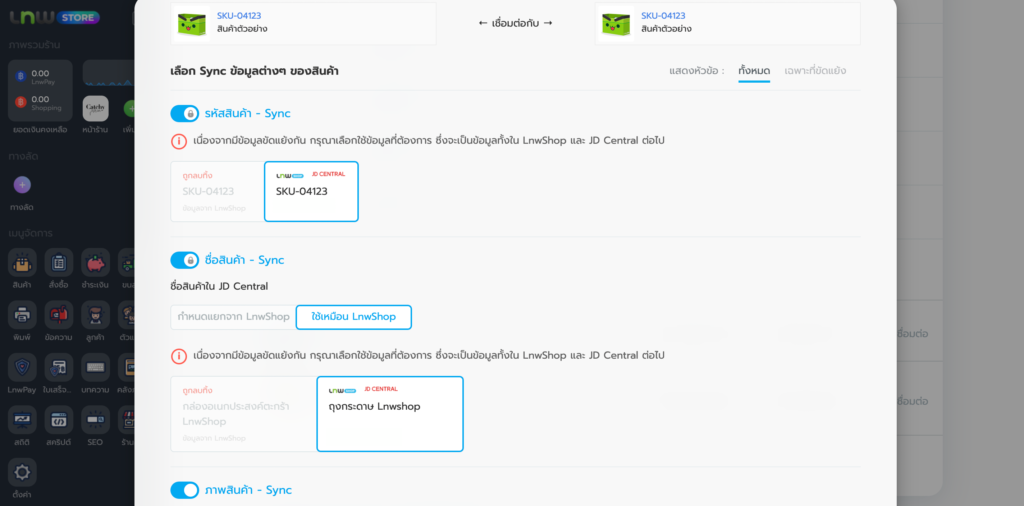Open the สคริปต์ script icon

point(59,420)
